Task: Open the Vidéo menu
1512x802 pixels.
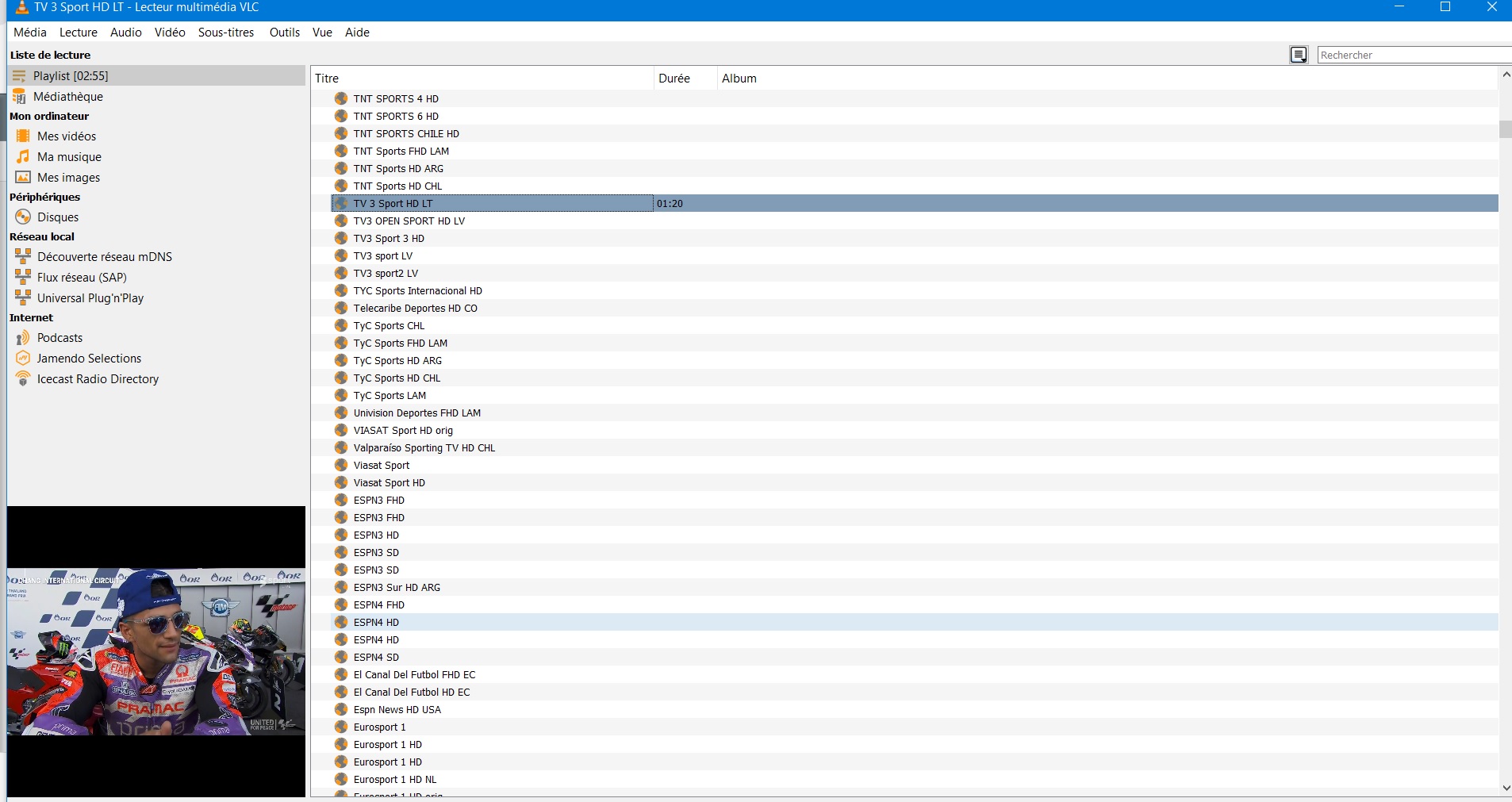Action: click(x=170, y=33)
